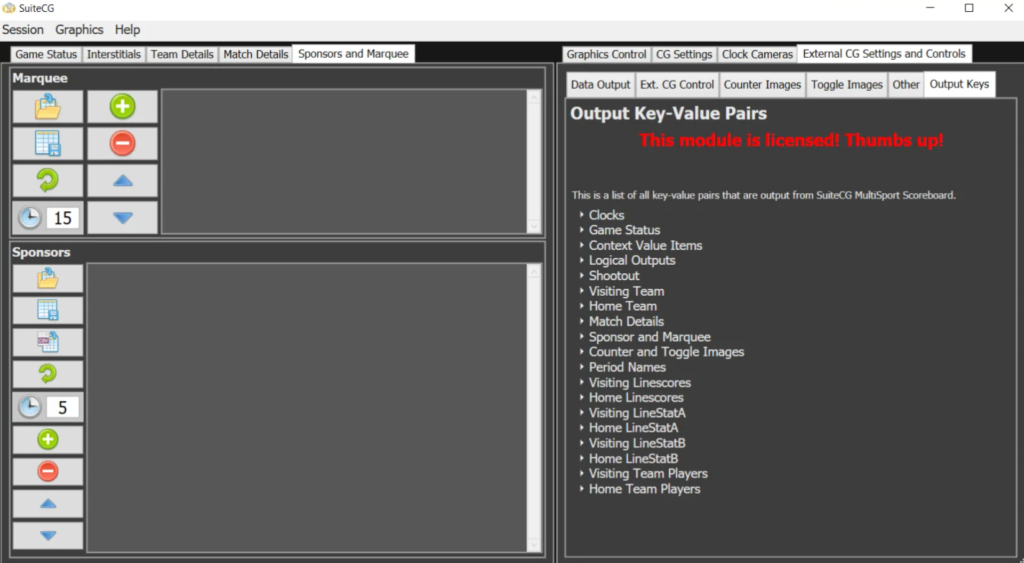1024x563 pixels.
Task: Expand the Home Team Players node
Action: pyautogui.click(x=581, y=489)
